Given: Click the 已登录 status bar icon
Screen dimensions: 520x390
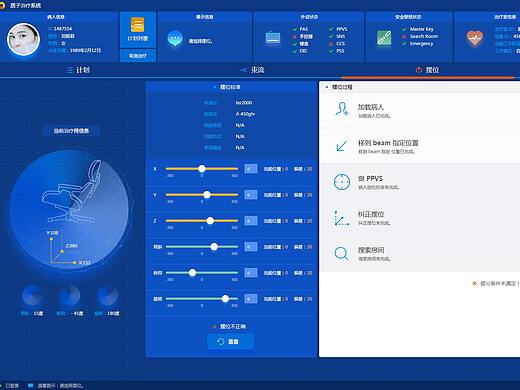Looking at the screenshot, I should point(2,386).
